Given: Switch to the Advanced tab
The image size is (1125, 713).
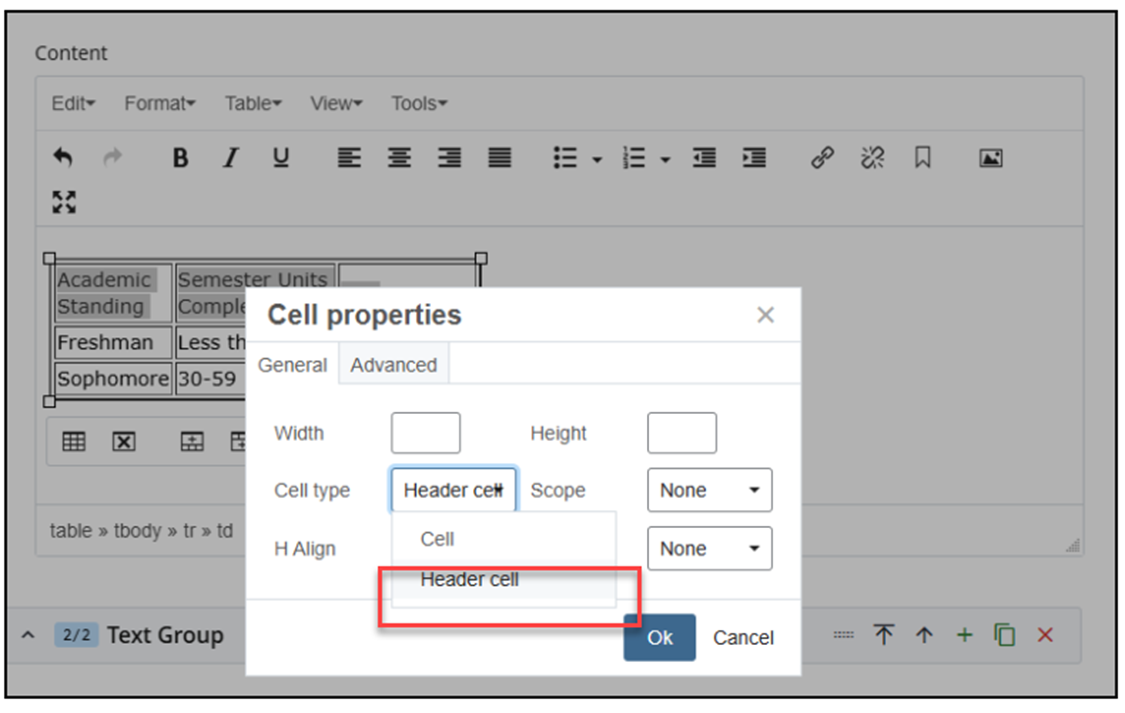Looking at the screenshot, I should tap(393, 365).
